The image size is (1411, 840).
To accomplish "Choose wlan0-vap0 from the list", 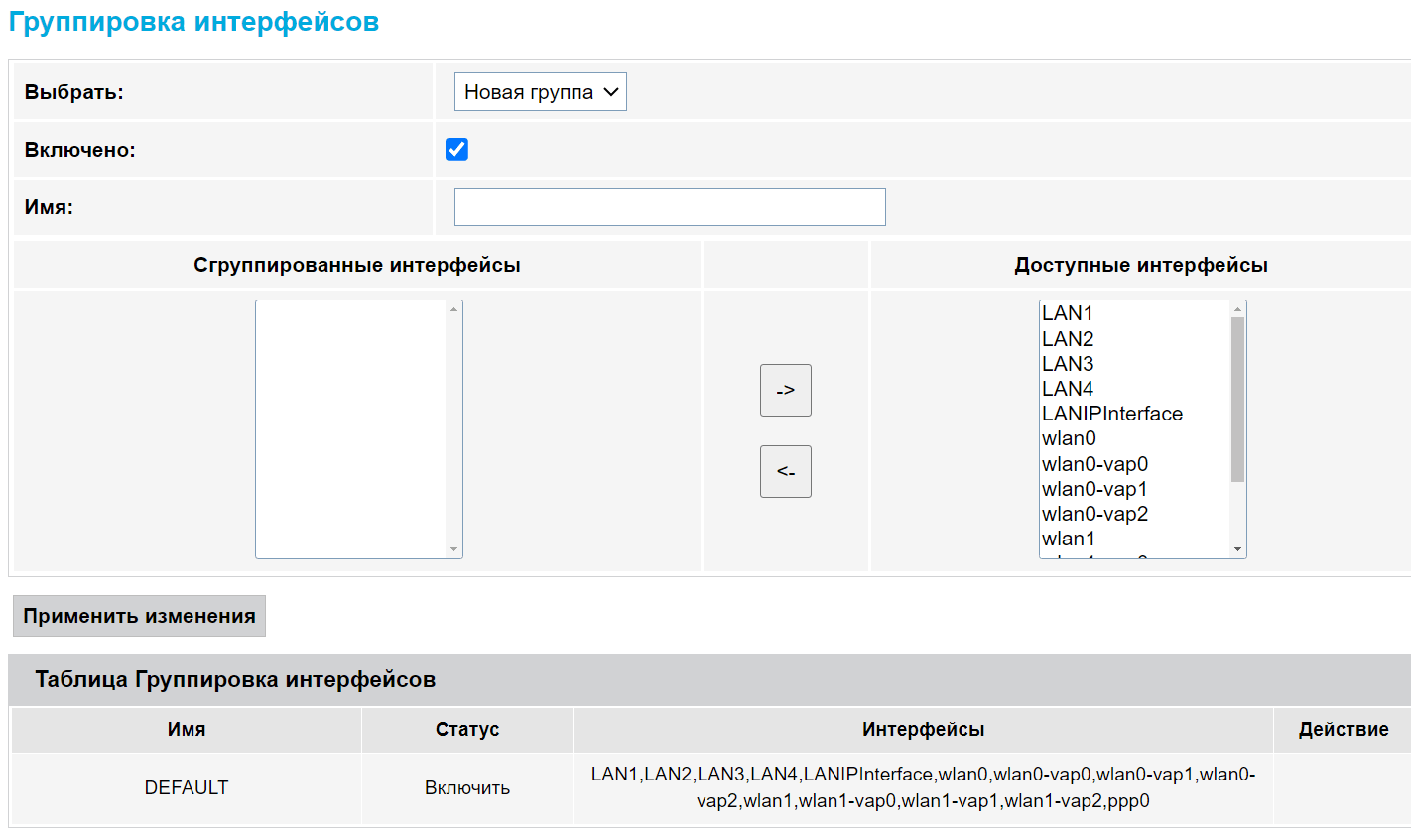I will pos(1094,464).
